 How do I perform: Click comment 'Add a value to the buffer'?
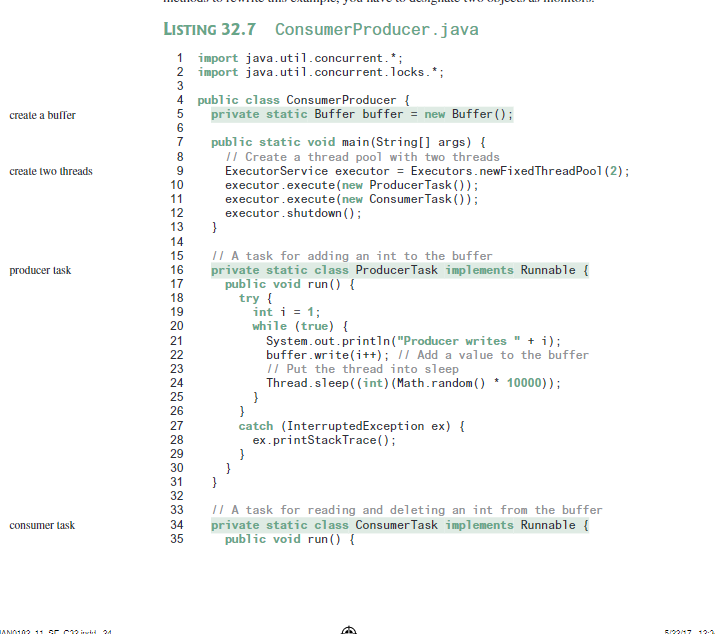(x=493, y=355)
